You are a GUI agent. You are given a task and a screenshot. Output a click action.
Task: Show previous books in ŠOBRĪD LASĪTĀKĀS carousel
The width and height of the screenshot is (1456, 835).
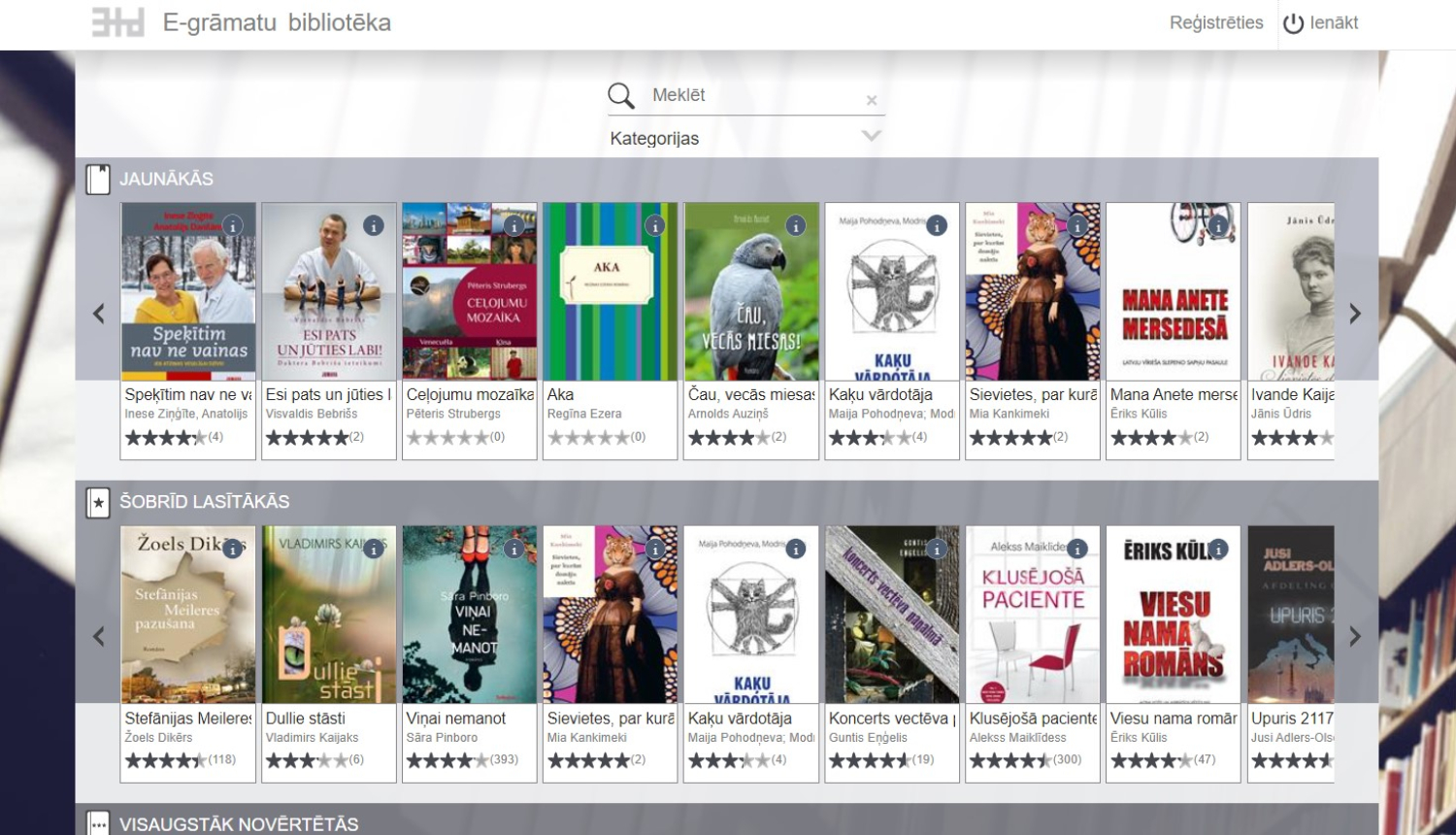100,636
